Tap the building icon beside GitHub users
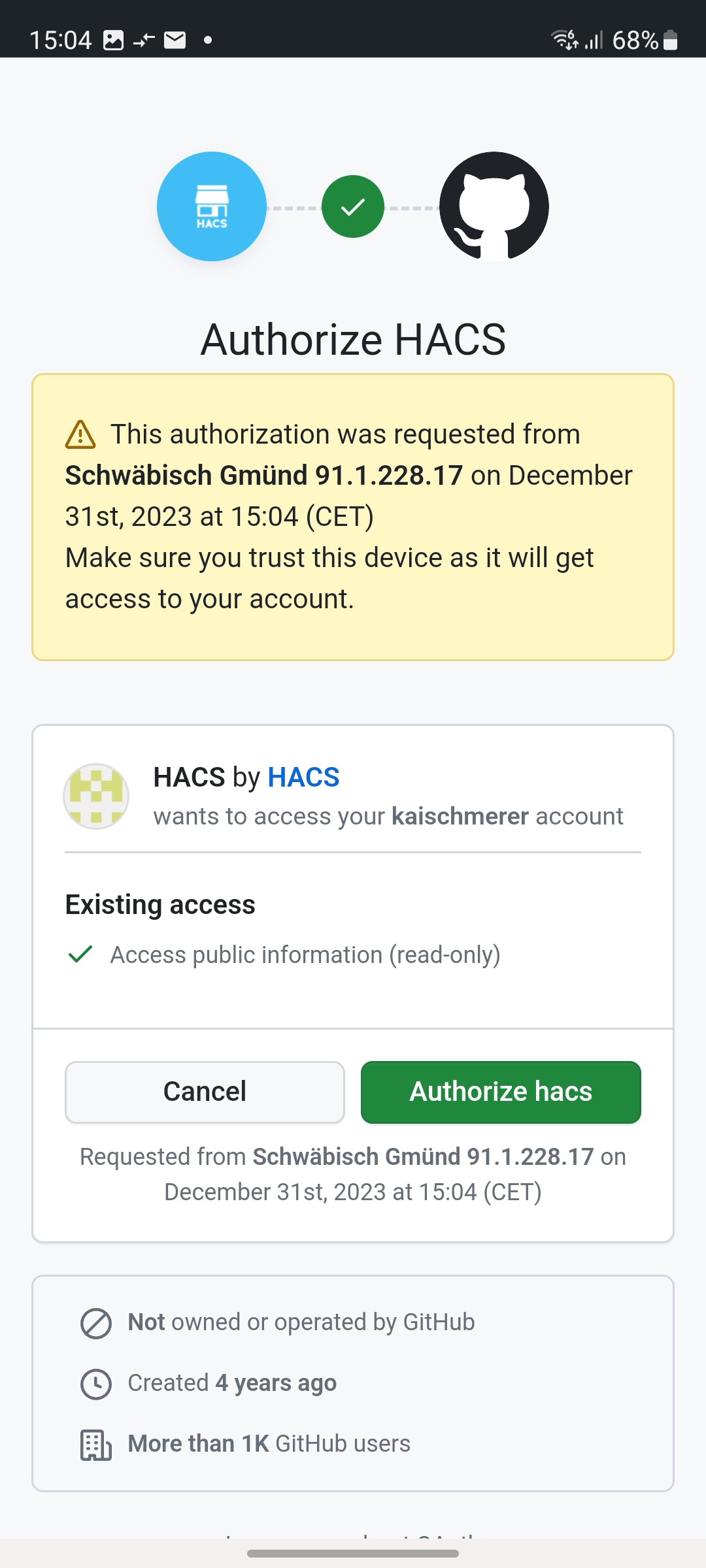 coord(96,1445)
